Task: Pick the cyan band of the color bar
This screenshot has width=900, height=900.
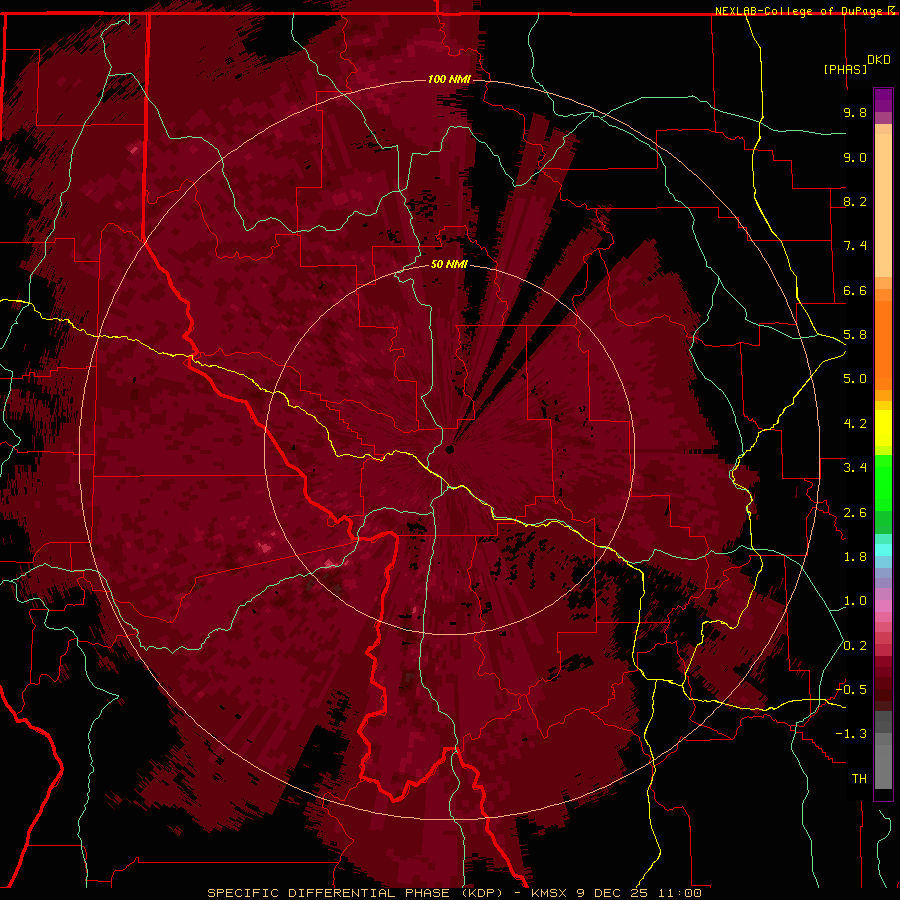Action: coord(883,549)
